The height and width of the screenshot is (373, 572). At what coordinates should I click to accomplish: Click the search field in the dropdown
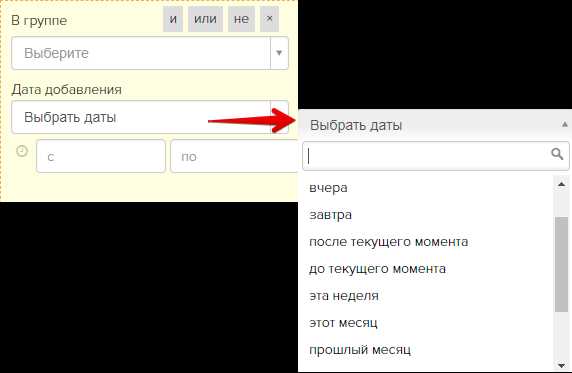tap(436, 156)
